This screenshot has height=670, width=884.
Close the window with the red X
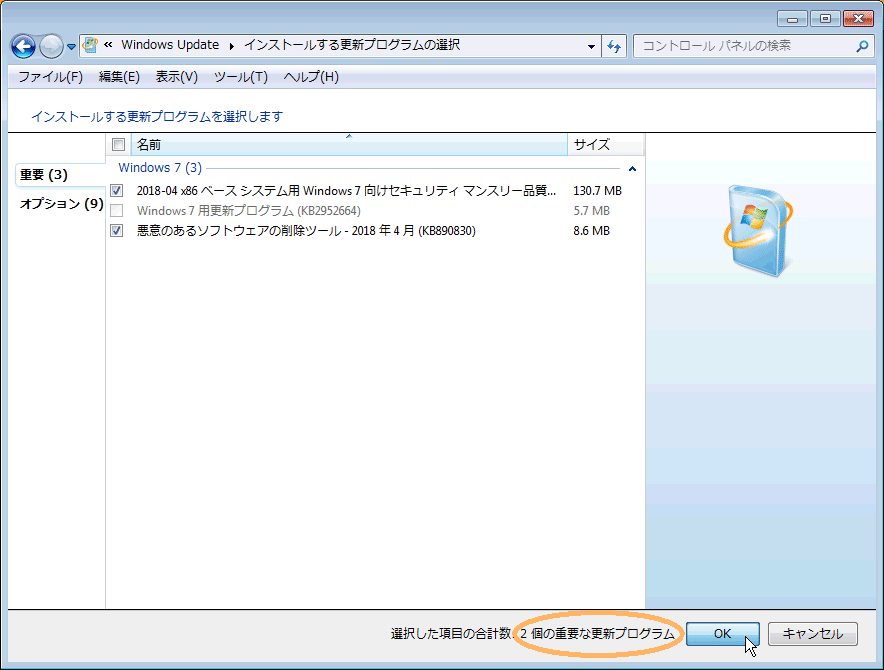858,19
